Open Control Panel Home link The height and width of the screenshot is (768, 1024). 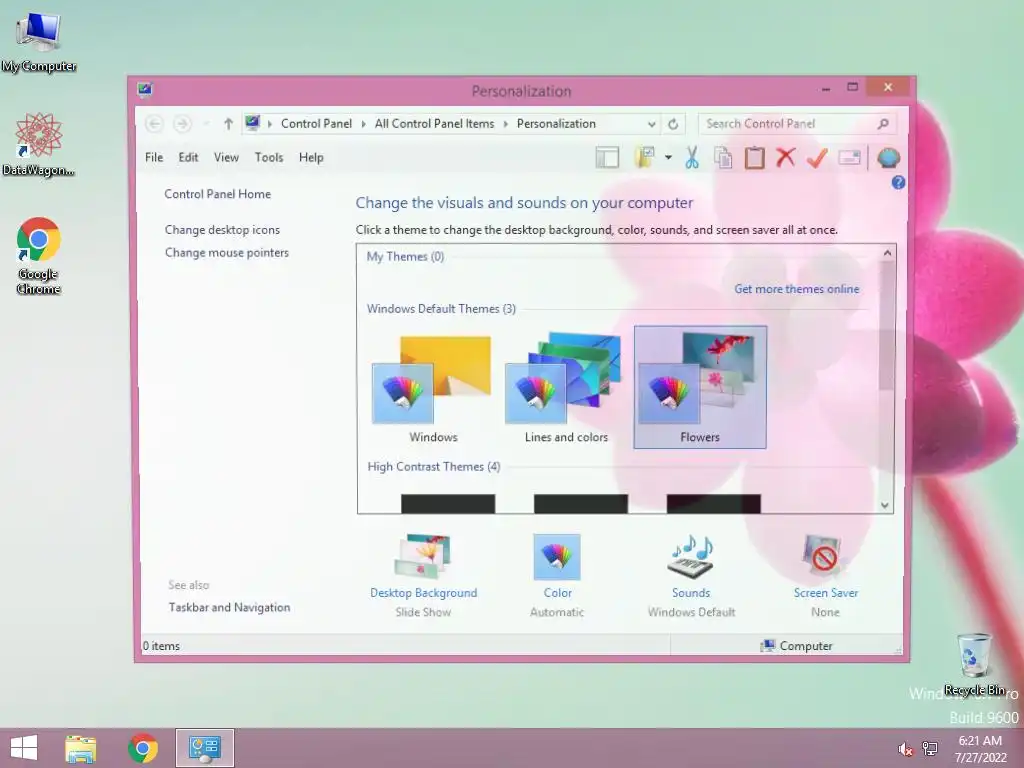(217, 194)
